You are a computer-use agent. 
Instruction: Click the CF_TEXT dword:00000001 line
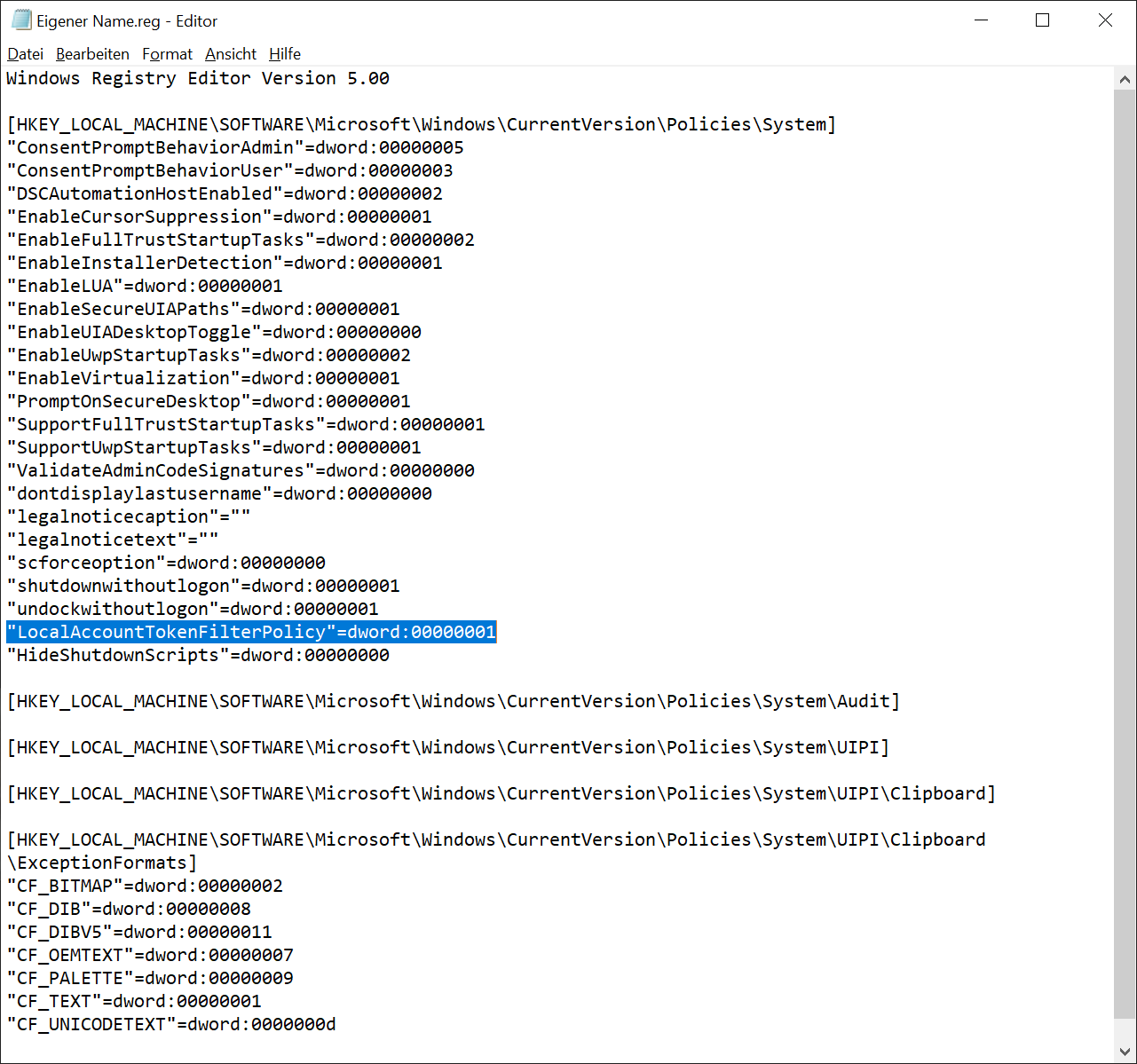pyautogui.click(x=134, y=1001)
